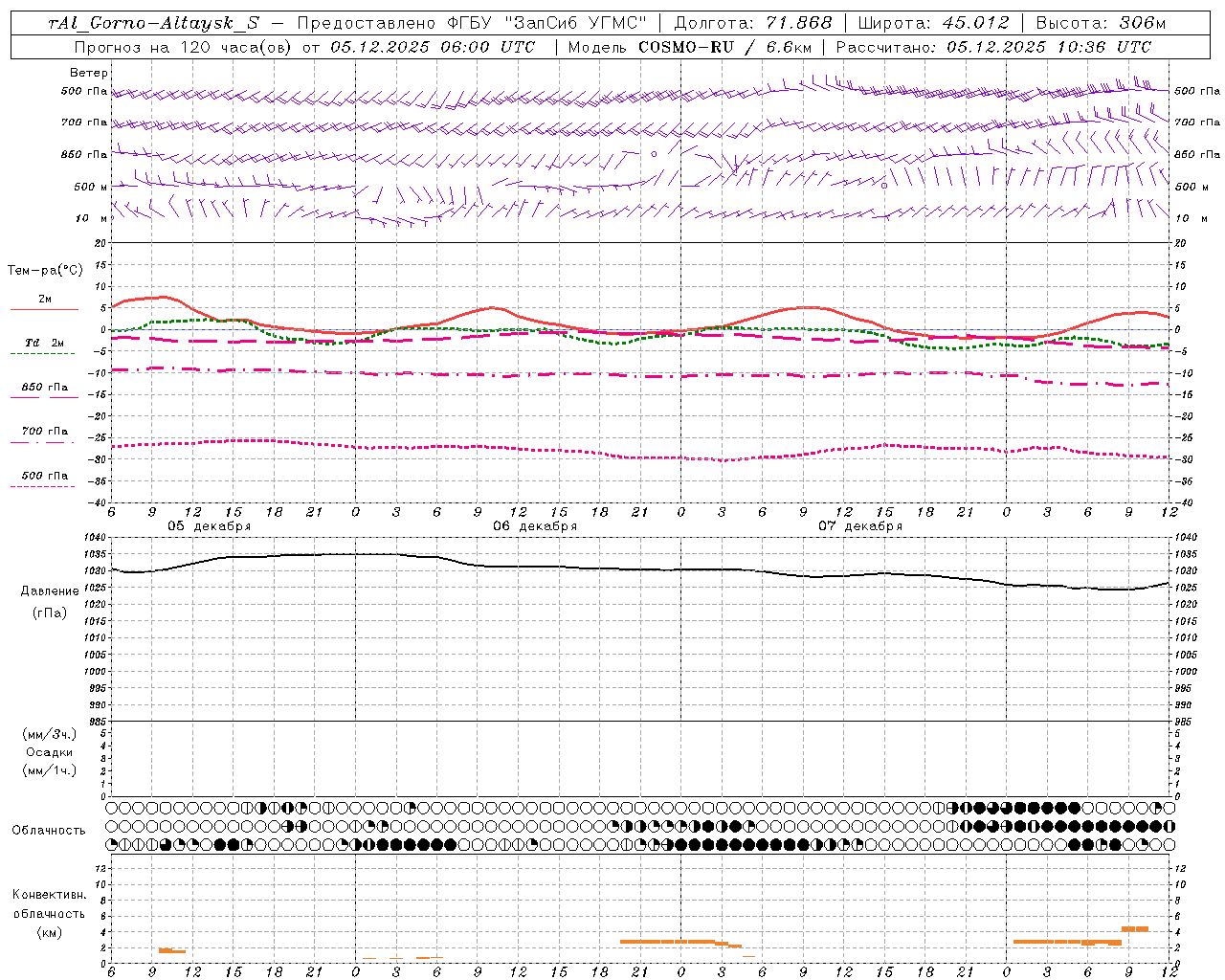Click the "20" value on the right temperature axis
1225x980 pixels.
click(x=1180, y=243)
